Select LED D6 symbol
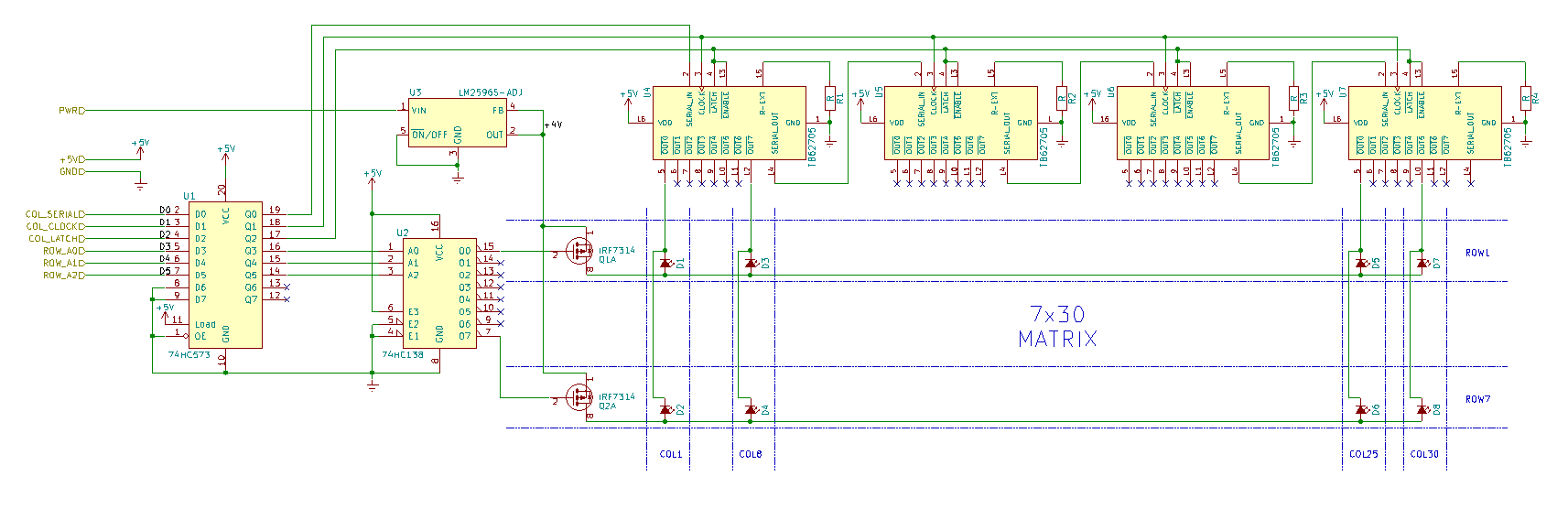 click(x=1361, y=409)
